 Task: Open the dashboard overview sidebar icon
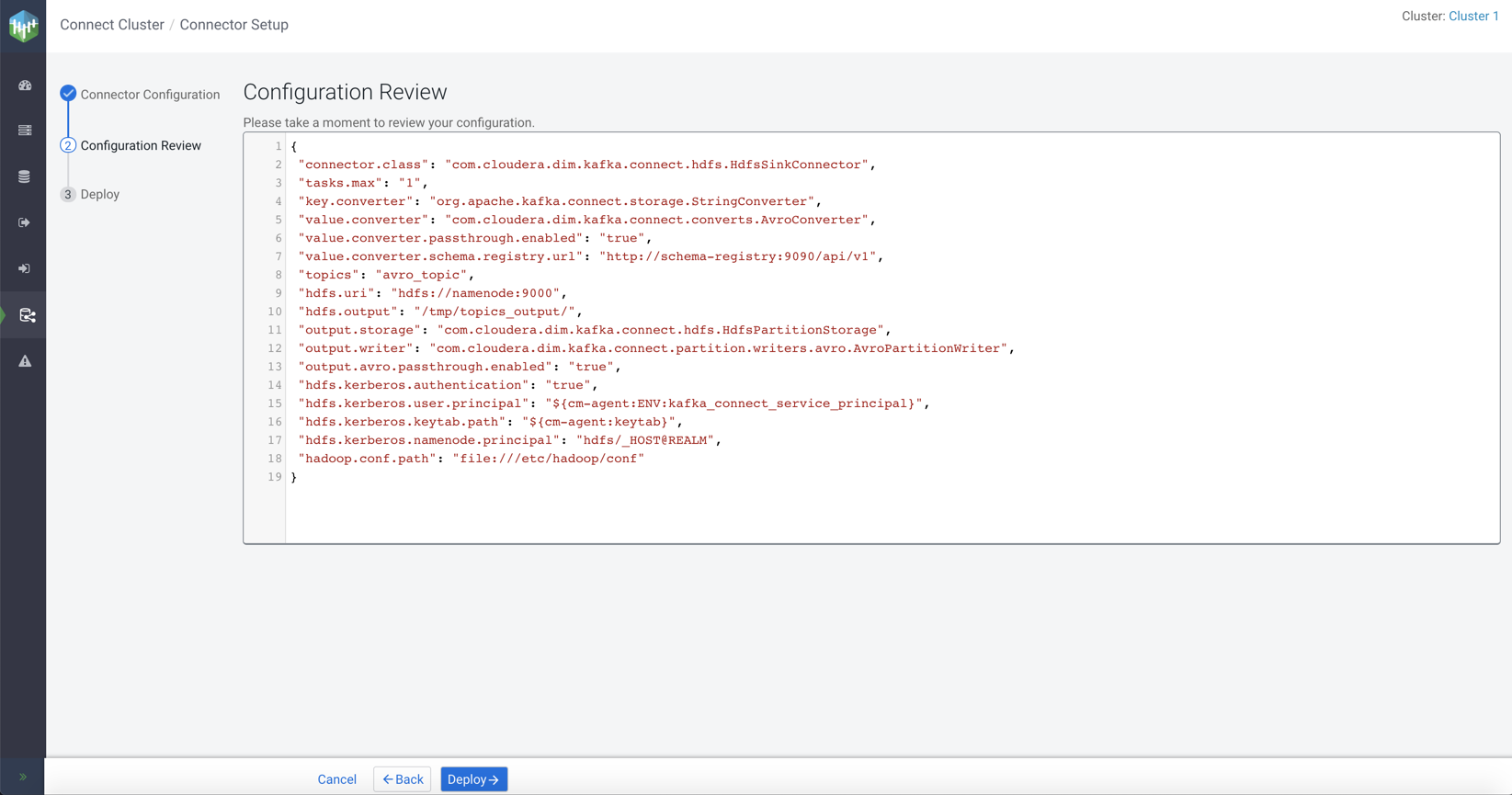pos(25,85)
